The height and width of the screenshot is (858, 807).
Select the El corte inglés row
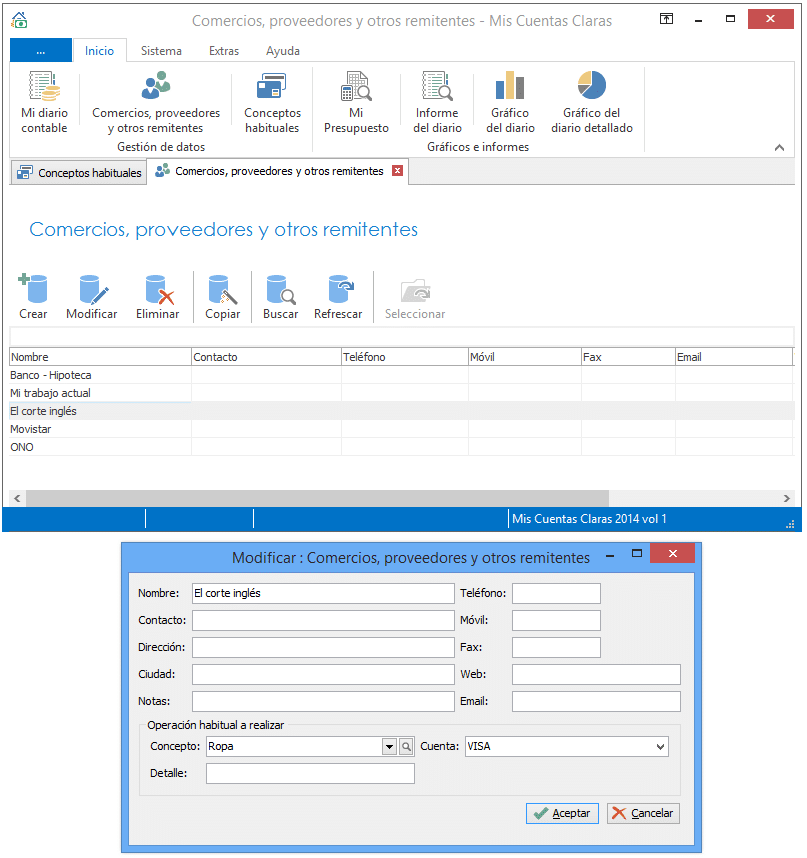[402, 411]
